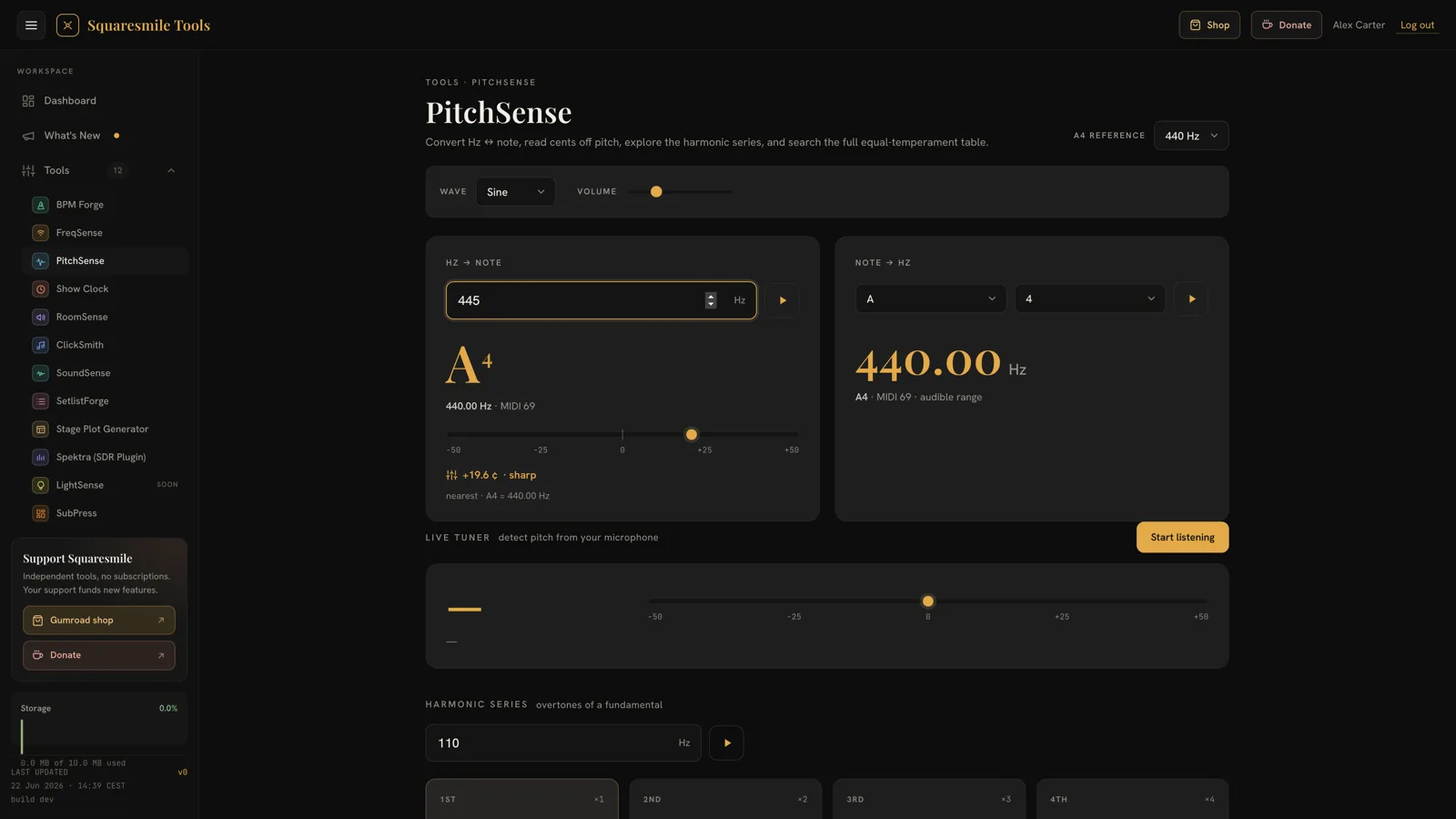The image size is (1456, 819).
Task: Adjust the Volume slider handle
Action: tap(656, 192)
